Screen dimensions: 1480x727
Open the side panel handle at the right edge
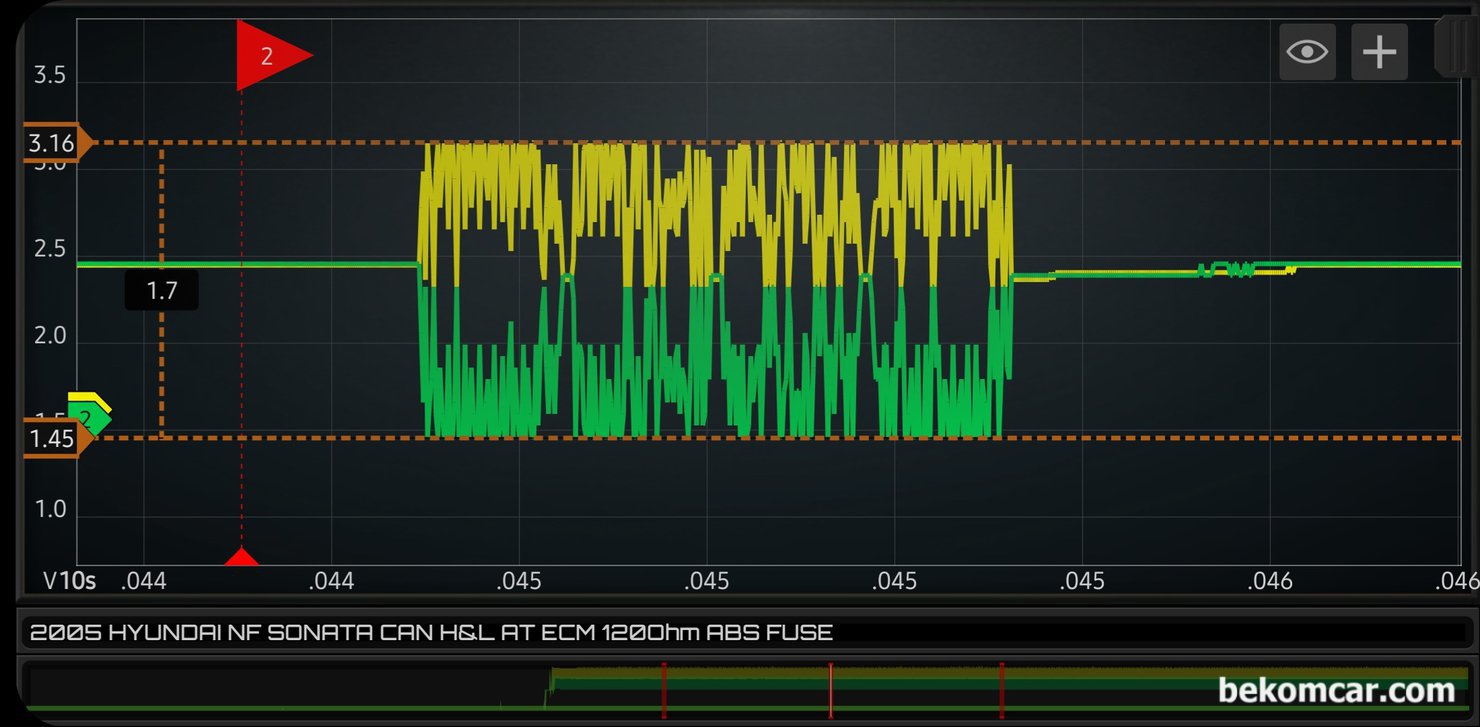[1454, 47]
